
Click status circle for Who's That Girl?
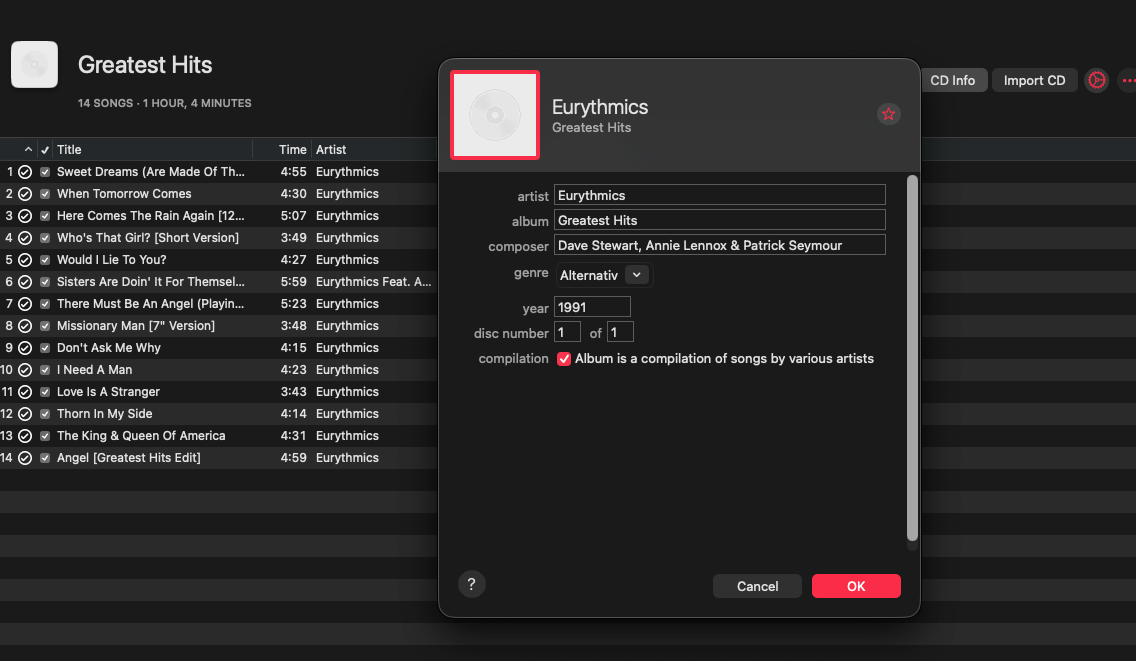point(25,238)
